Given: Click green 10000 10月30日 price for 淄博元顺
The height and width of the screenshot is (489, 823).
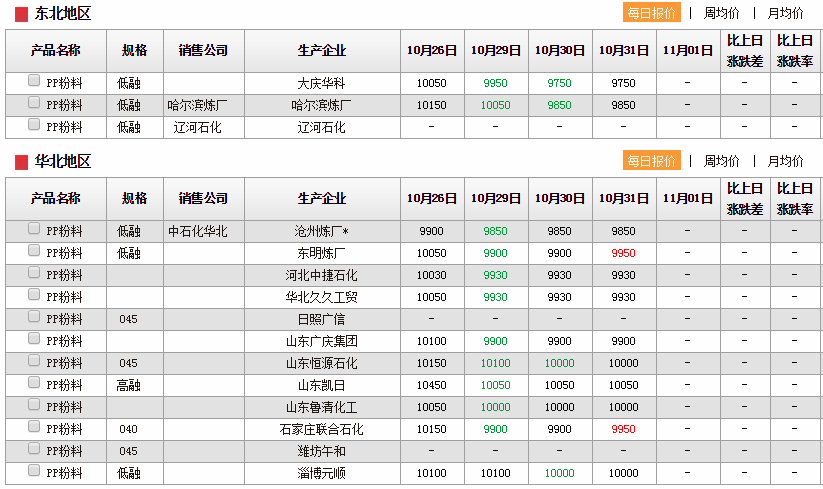Looking at the screenshot, I should (559, 474).
